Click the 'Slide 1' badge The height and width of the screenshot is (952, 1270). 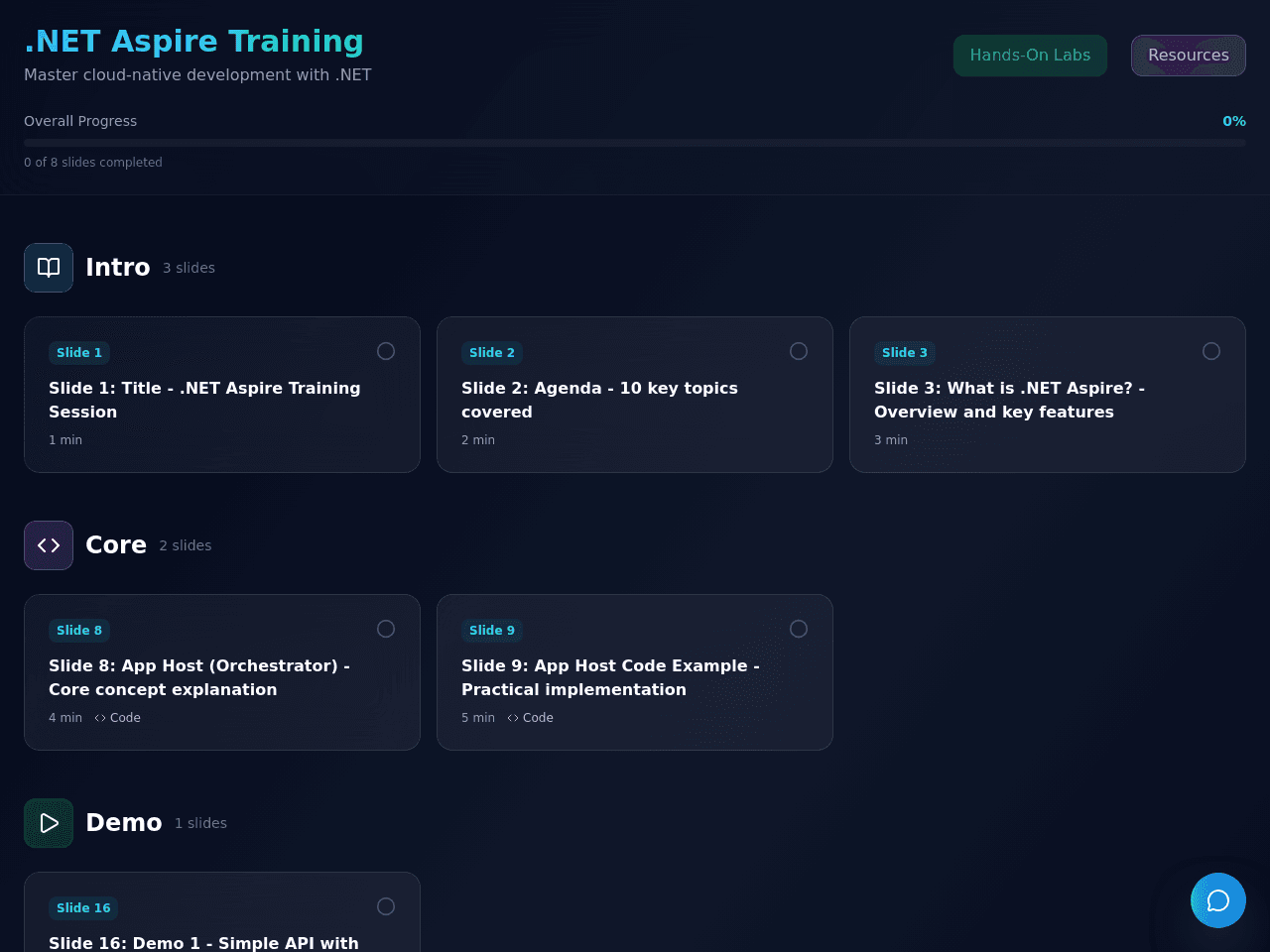(79, 353)
